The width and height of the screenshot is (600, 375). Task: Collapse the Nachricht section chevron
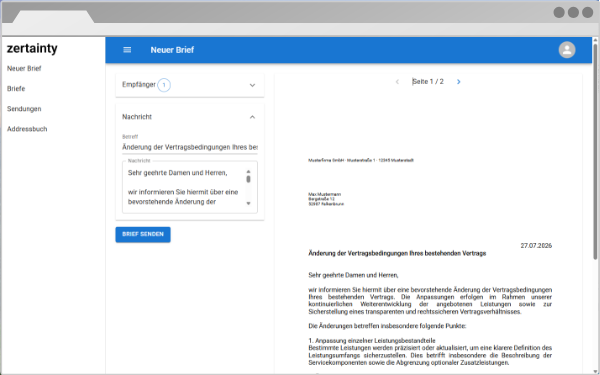(x=252, y=117)
